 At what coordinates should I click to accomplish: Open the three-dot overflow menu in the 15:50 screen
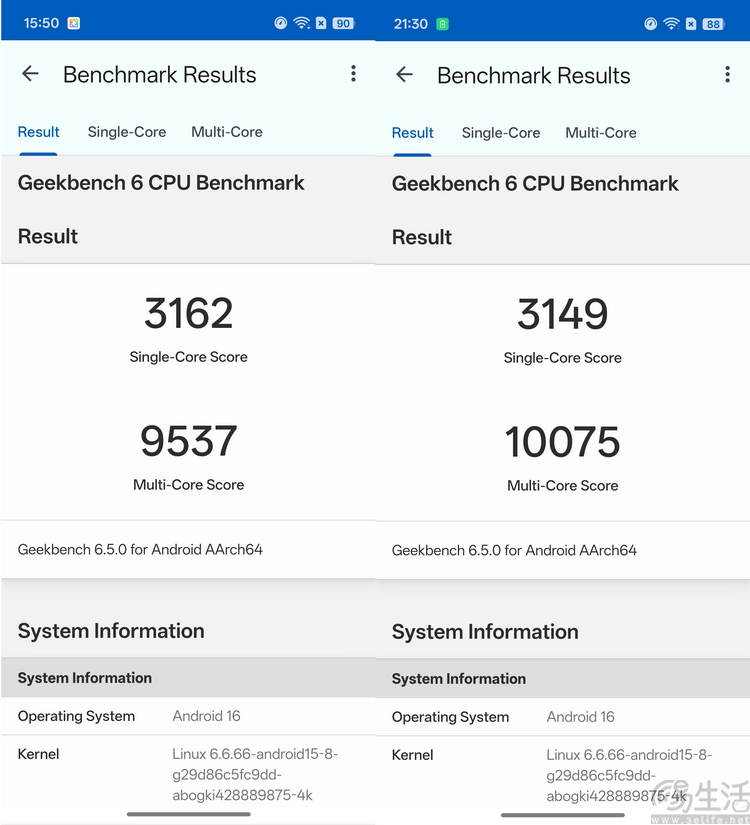click(353, 74)
